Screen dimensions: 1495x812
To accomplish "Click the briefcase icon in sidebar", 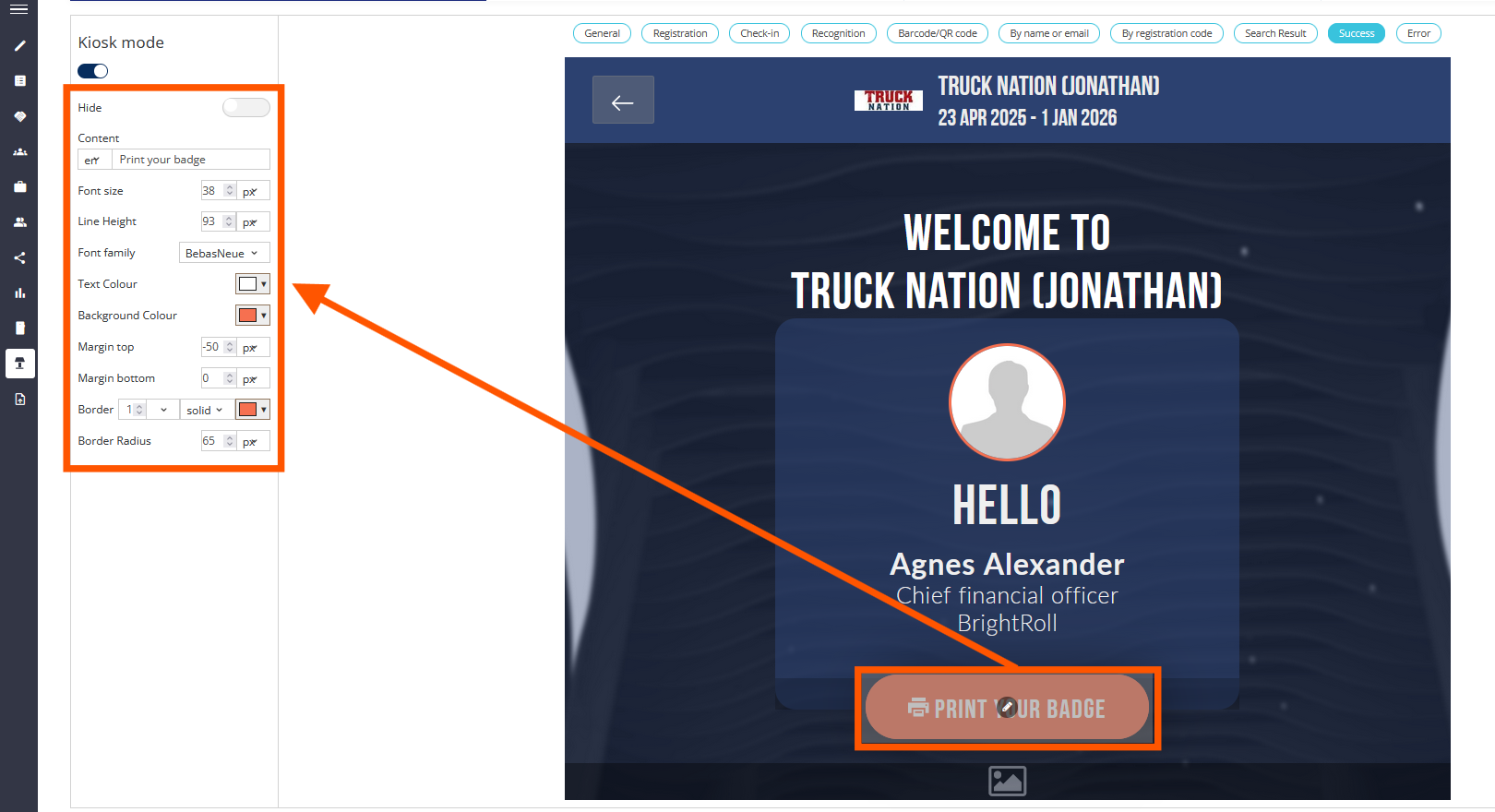I will (x=19, y=187).
